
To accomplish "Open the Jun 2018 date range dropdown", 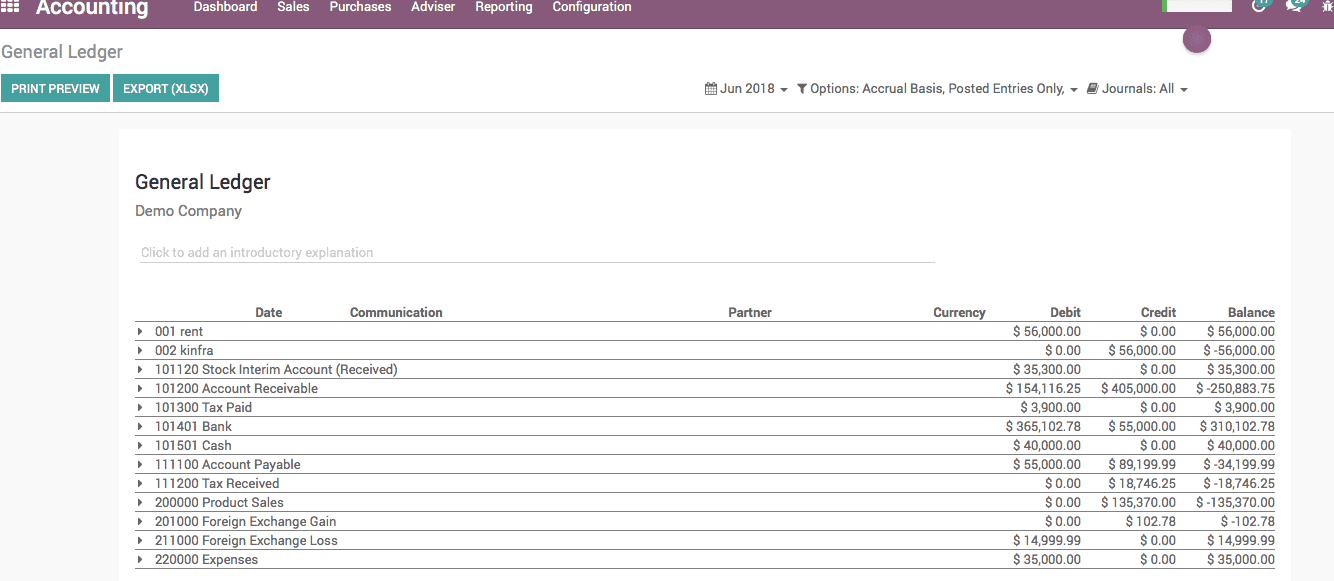I will 749,88.
